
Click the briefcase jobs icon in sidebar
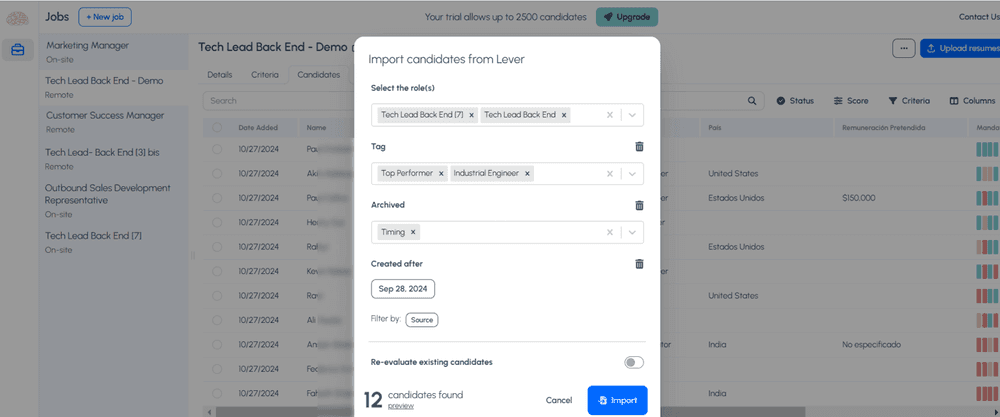(x=17, y=49)
